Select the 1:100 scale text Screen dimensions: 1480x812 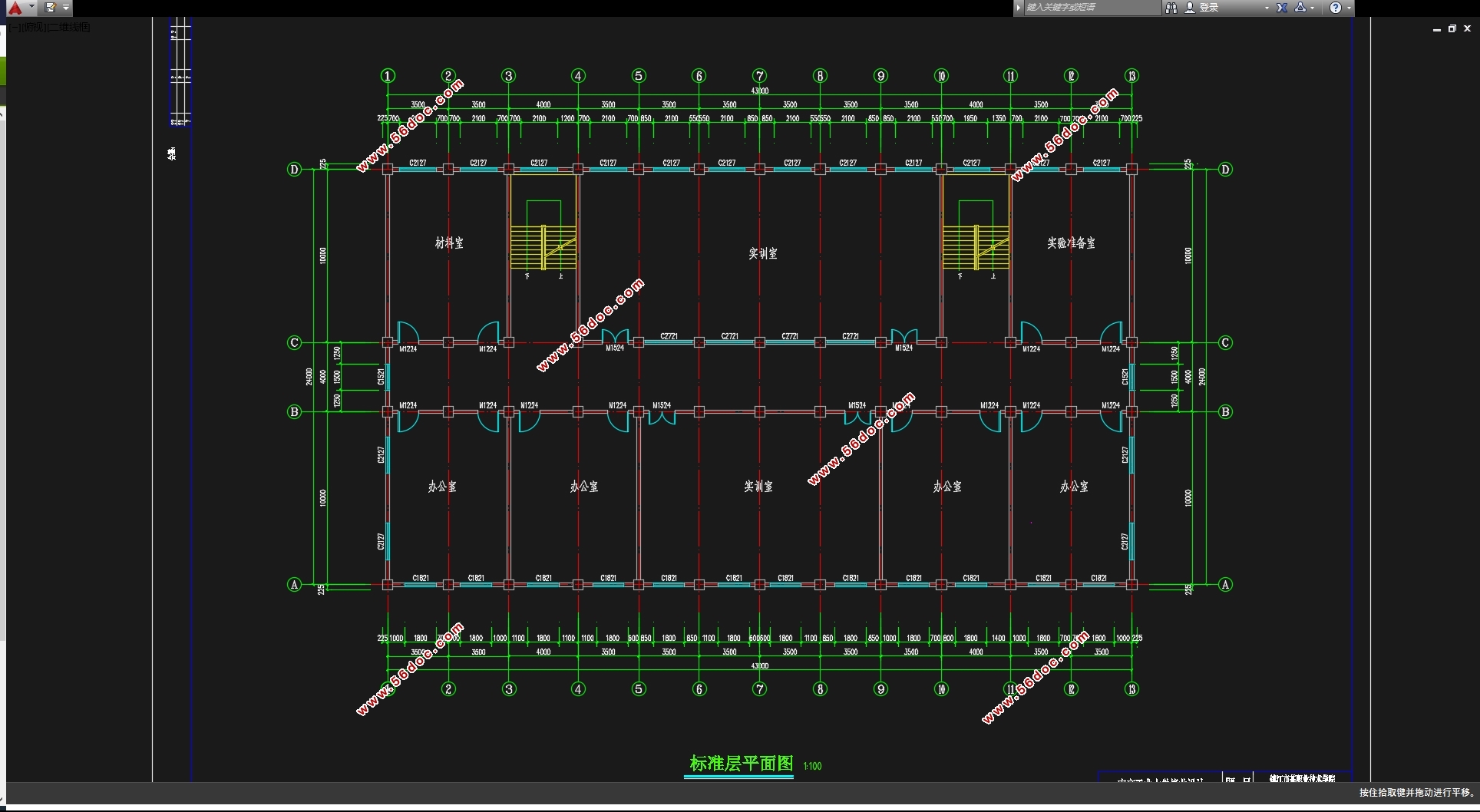812,766
